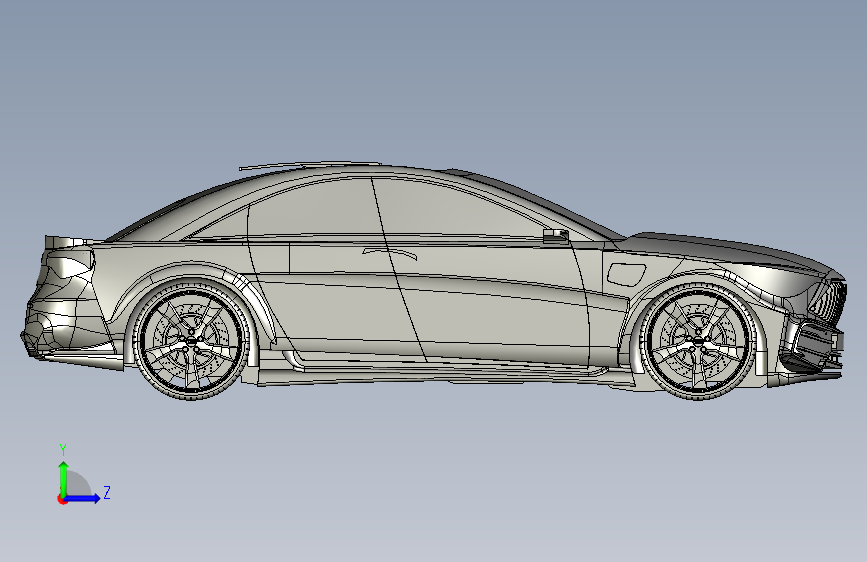Select the rear wheel of the car model
Image resolution: width=867 pixels, height=562 pixels.
point(191,340)
